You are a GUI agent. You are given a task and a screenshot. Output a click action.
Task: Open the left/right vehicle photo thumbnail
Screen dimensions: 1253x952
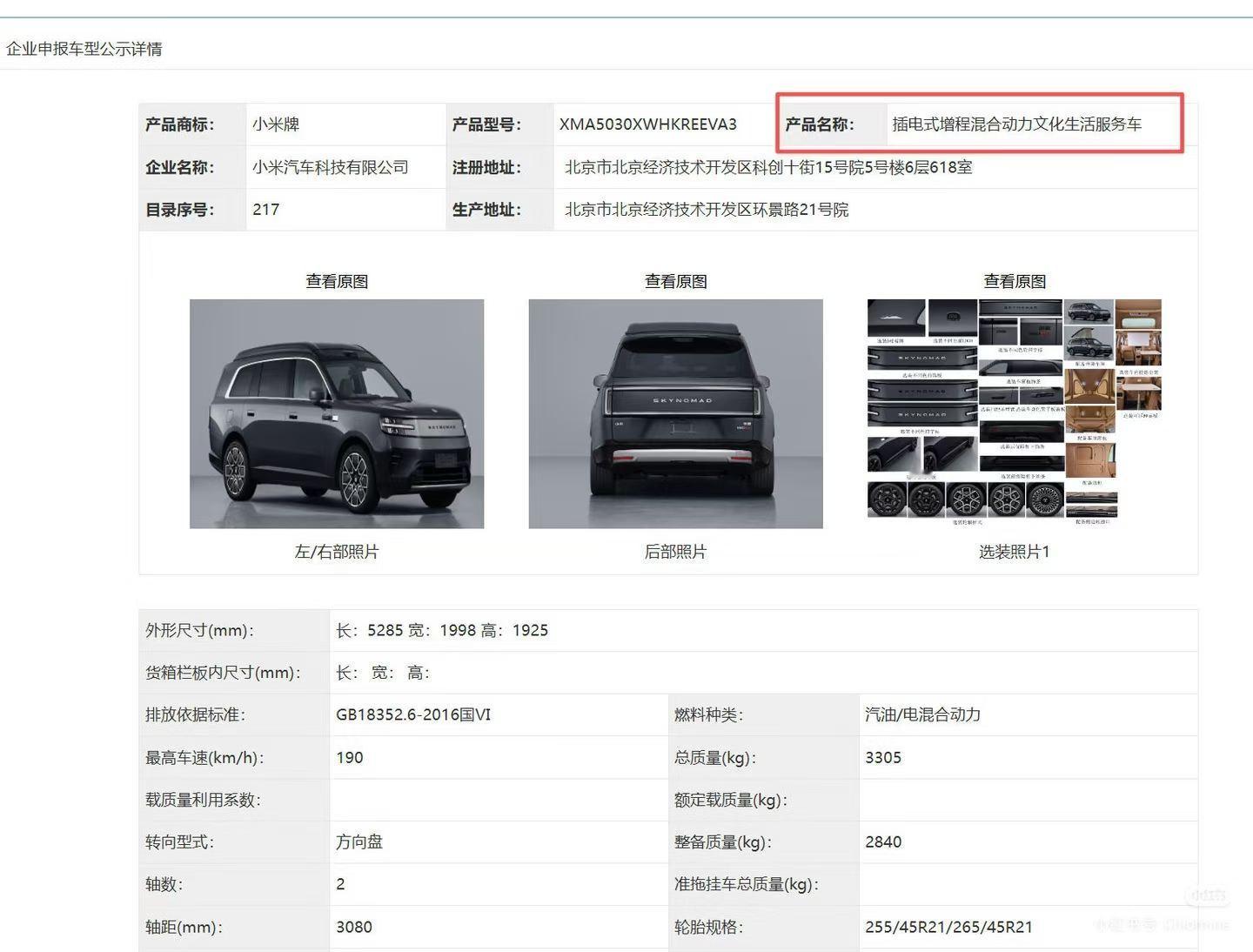coord(337,413)
